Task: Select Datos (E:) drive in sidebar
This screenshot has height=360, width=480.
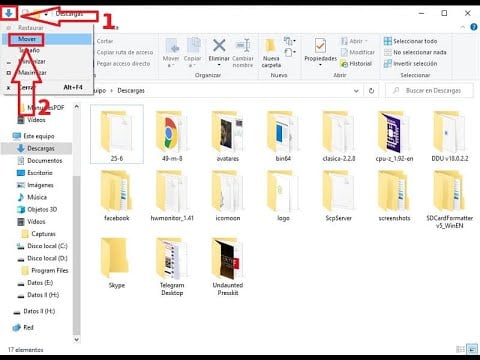Action: pyautogui.click(x=35, y=283)
